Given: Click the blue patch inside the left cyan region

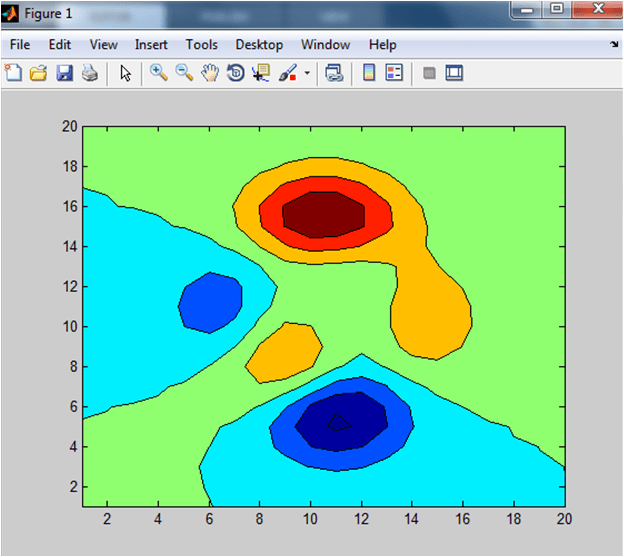Looking at the screenshot, I should click(x=211, y=302).
